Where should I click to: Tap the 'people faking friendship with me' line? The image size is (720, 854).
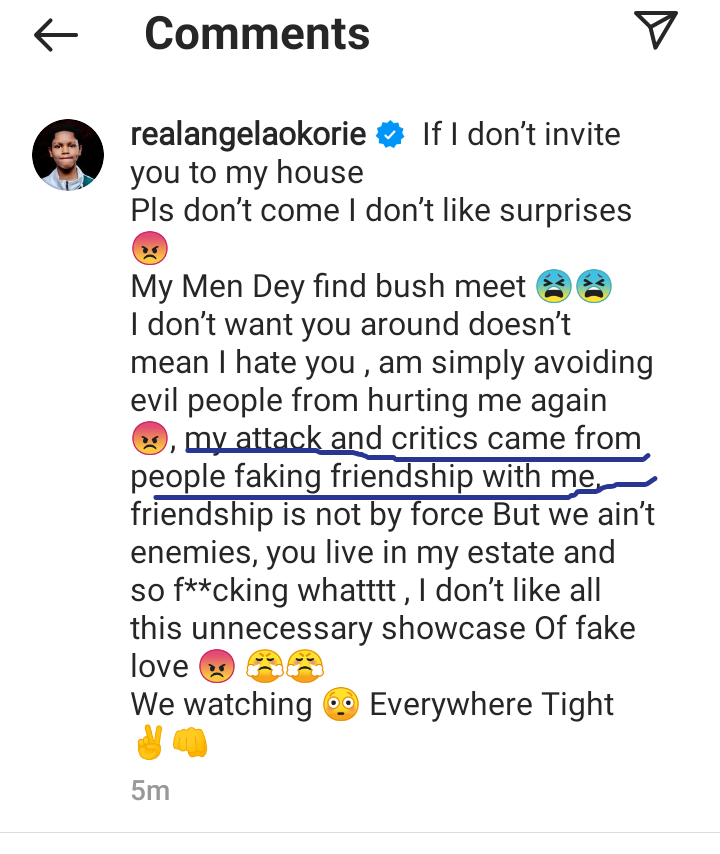click(x=365, y=477)
